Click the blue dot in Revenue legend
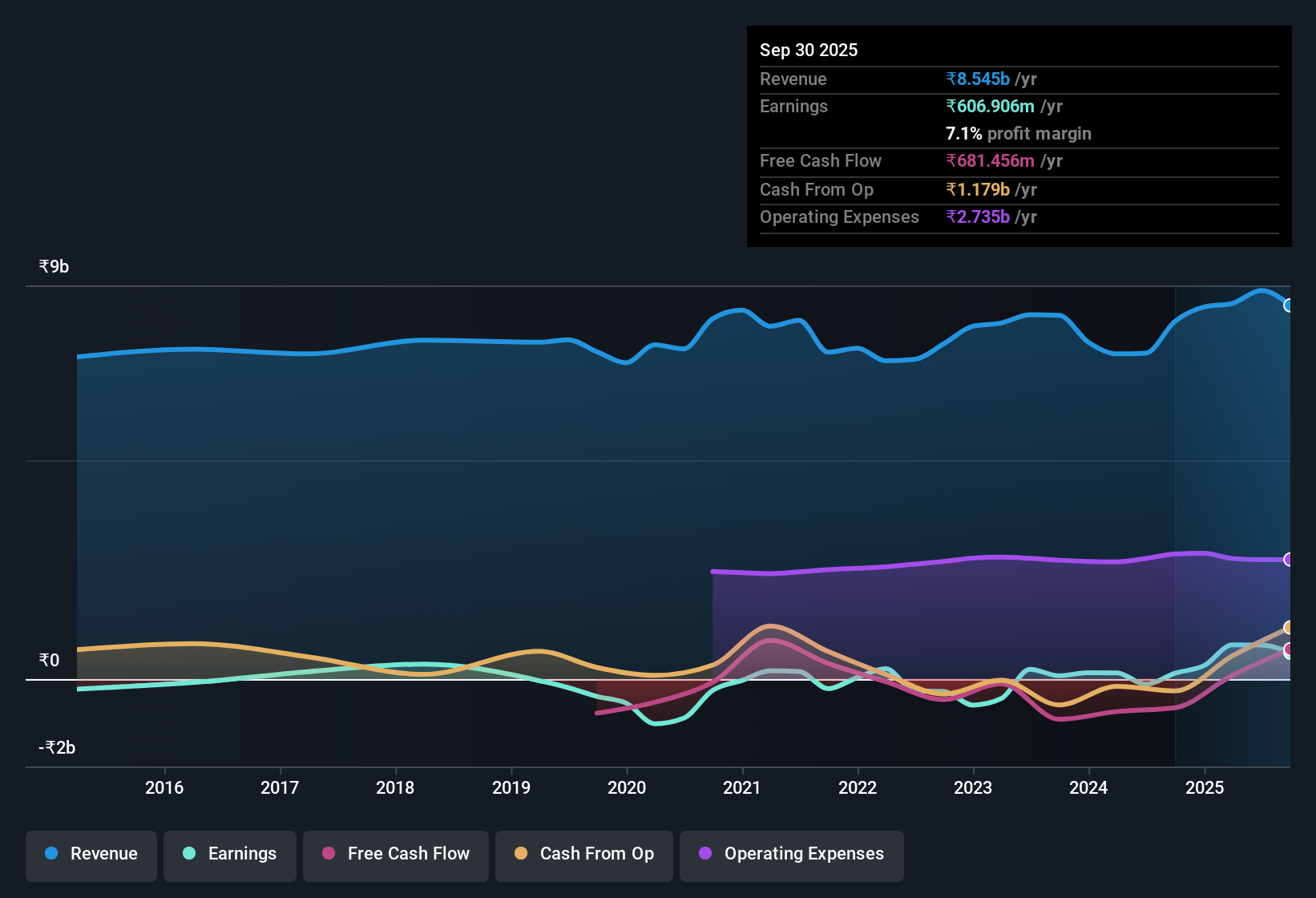The width and height of the screenshot is (1316, 898). (51, 854)
